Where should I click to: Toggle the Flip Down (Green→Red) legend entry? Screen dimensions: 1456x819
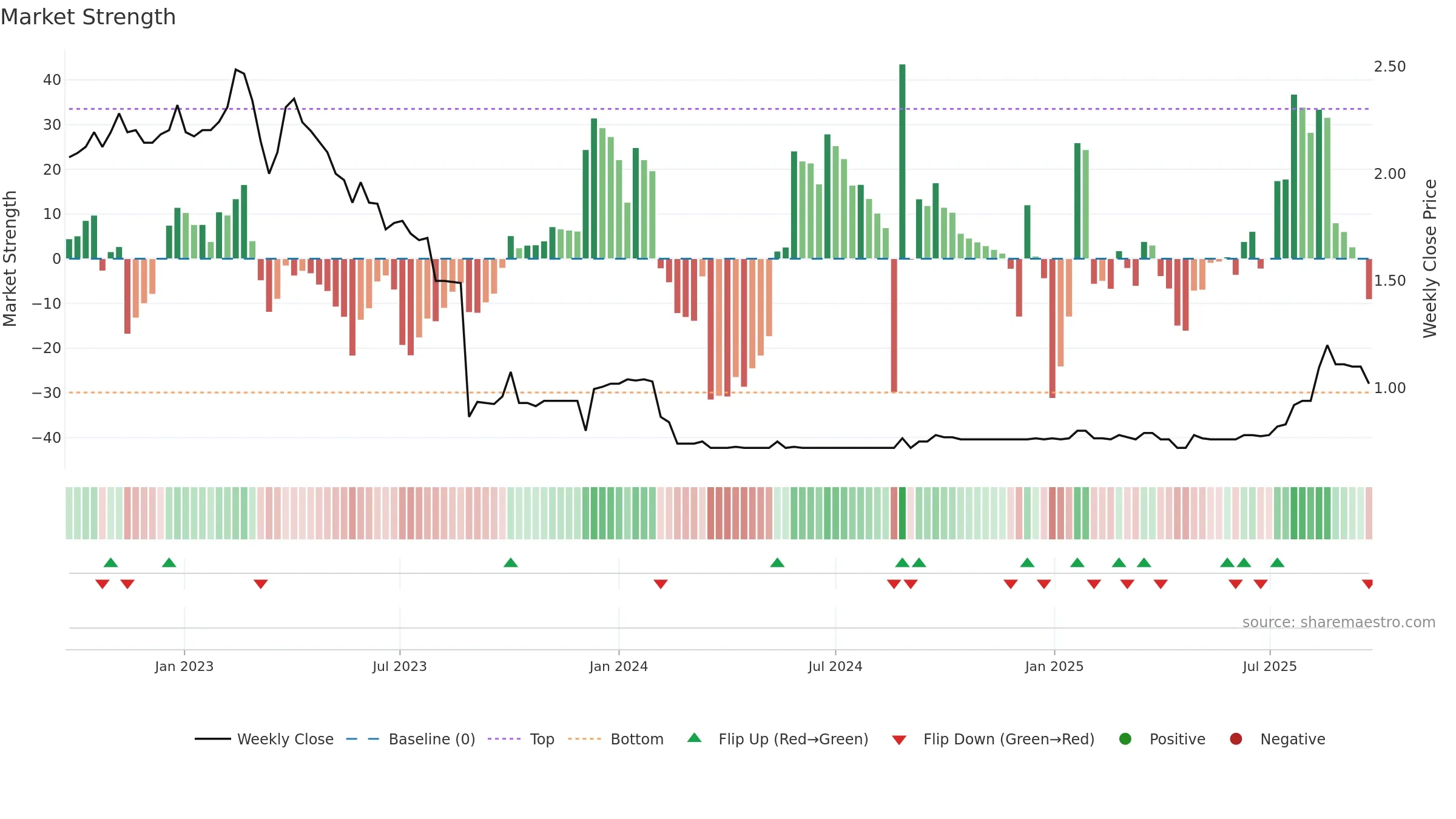click(993, 739)
